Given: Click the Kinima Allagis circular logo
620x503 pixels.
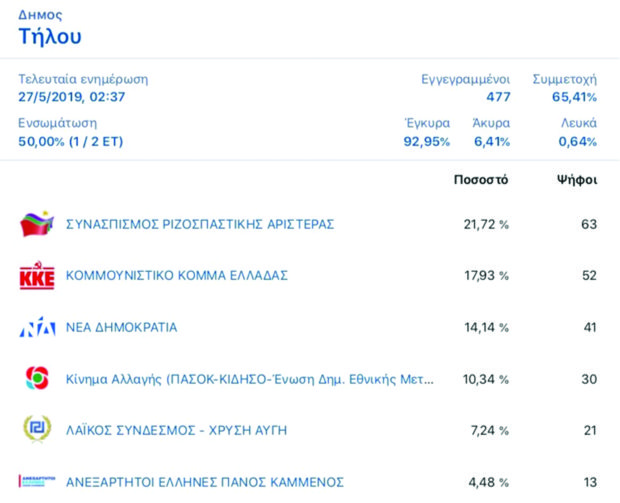Looking at the screenshot, I should pyautogui.click(x=36, y=379).
